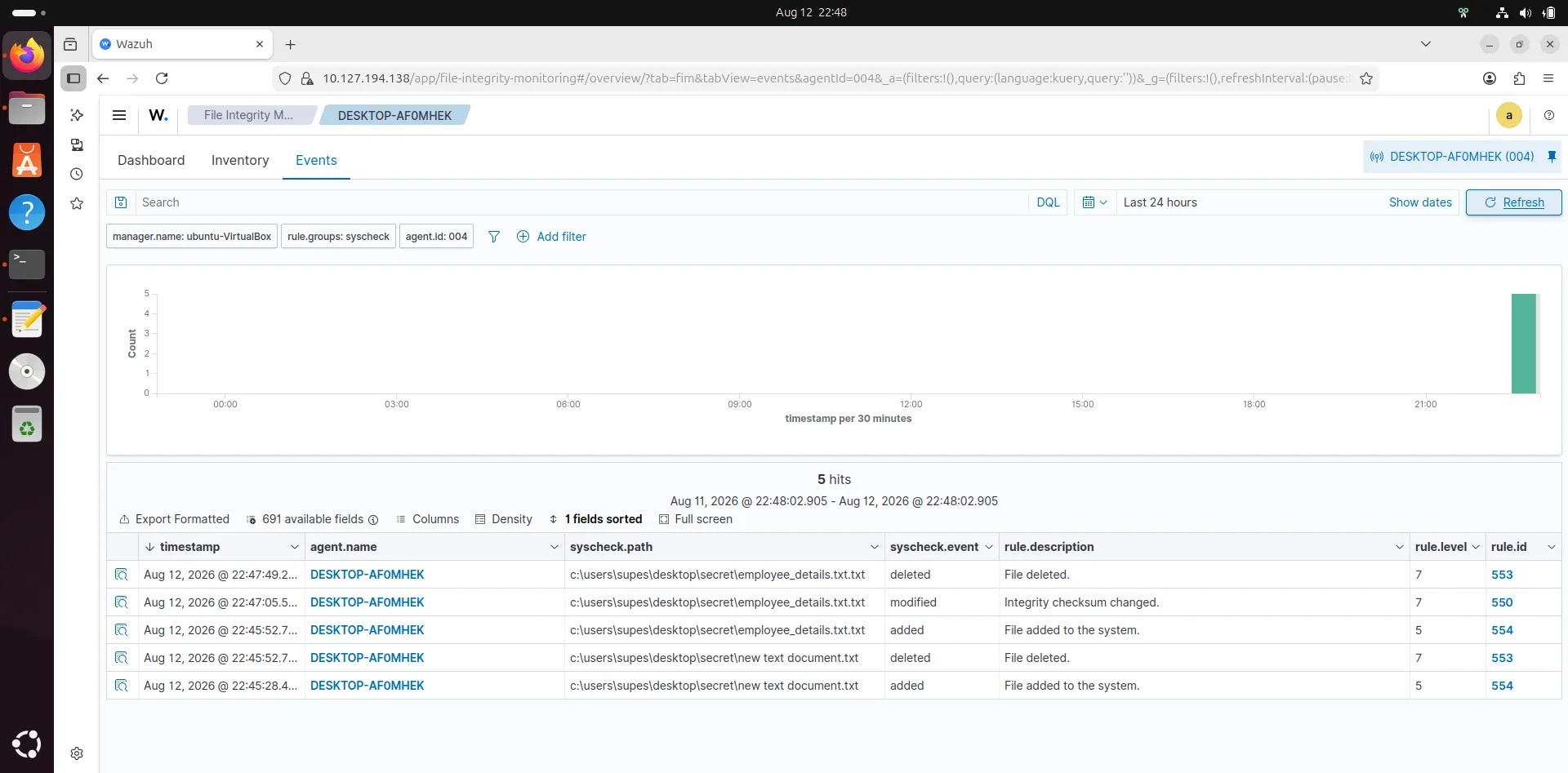Viewport: 1568px width, 773px height.
Task: Click the change all filters funnel icon
Action: pos(494,237)
